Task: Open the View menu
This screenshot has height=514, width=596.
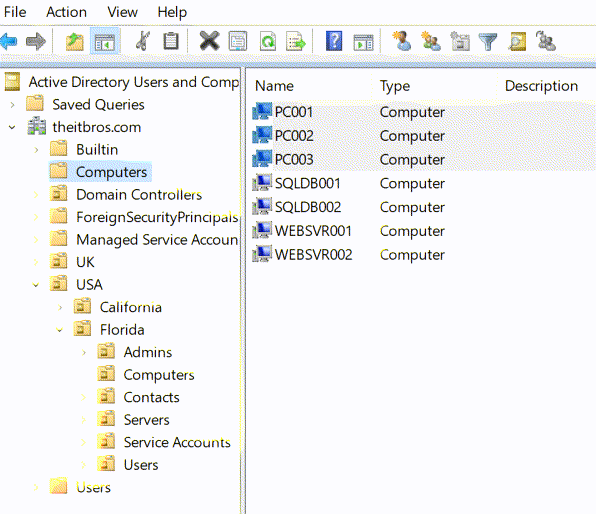Action: point(122,12)
